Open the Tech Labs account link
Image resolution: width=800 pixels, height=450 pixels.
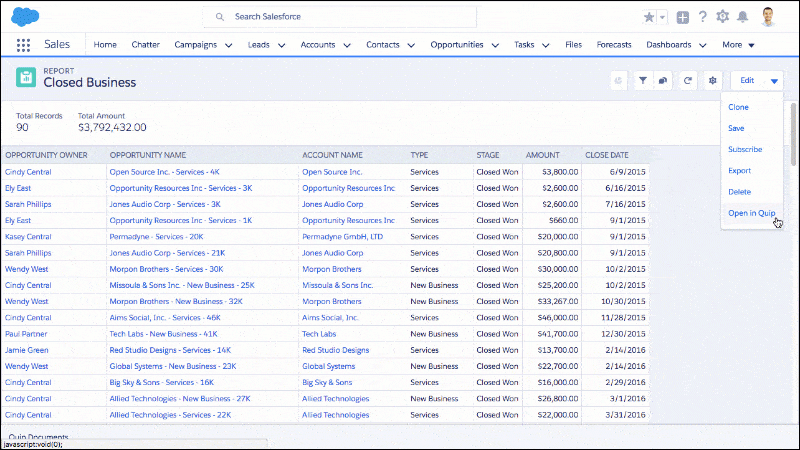tap(319, 334)
